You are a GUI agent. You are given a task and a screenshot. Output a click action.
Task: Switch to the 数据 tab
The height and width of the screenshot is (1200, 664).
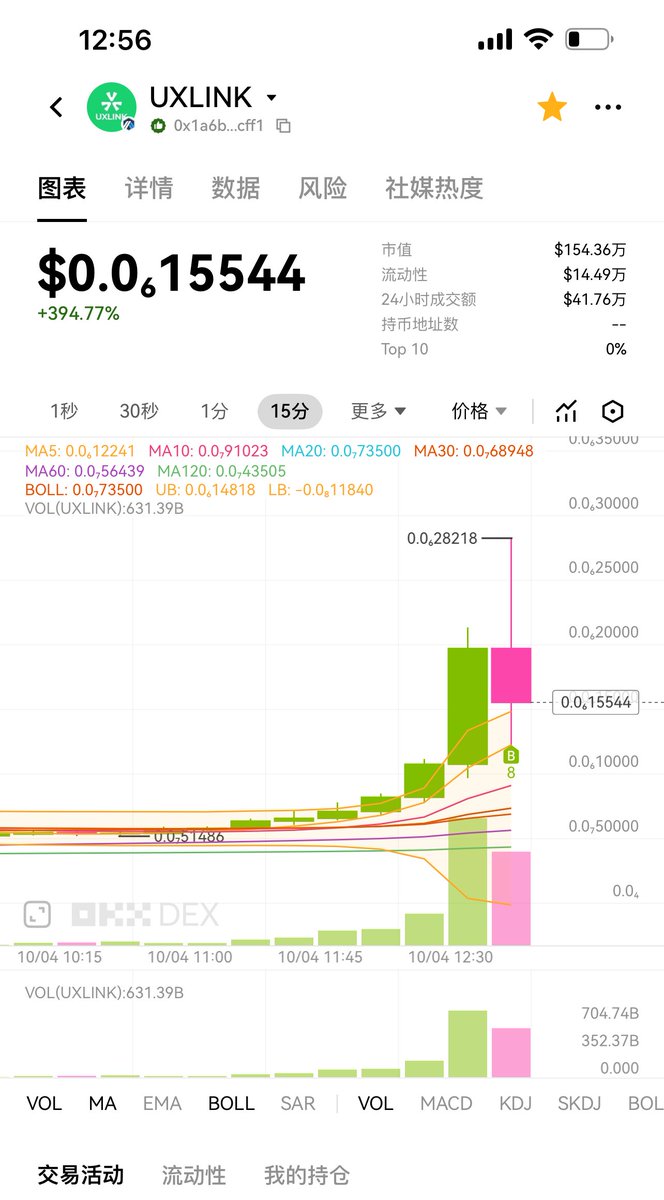point(236,188)
